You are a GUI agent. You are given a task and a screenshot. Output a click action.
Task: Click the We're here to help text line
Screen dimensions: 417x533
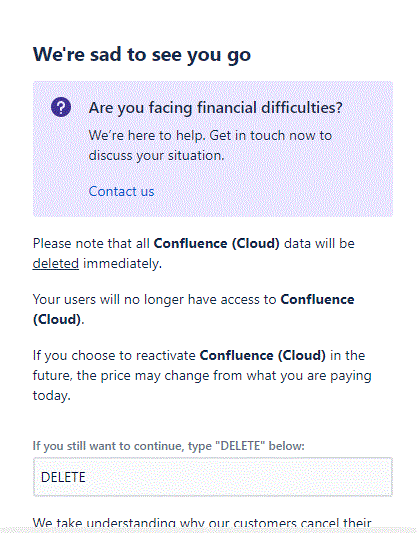(x=210, y=135)
